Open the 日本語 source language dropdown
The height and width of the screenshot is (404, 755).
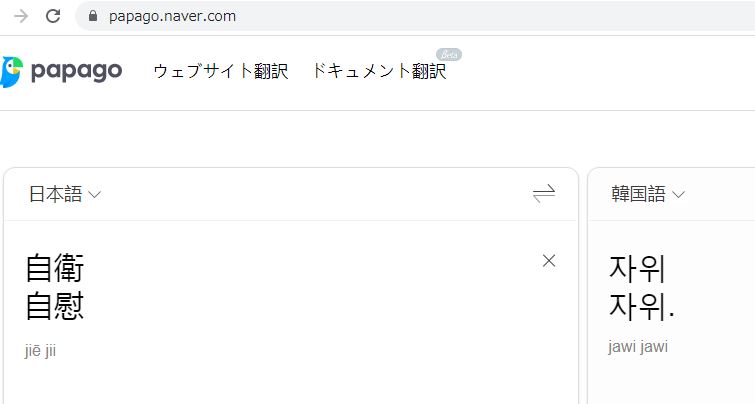click(x=65, y=194)
